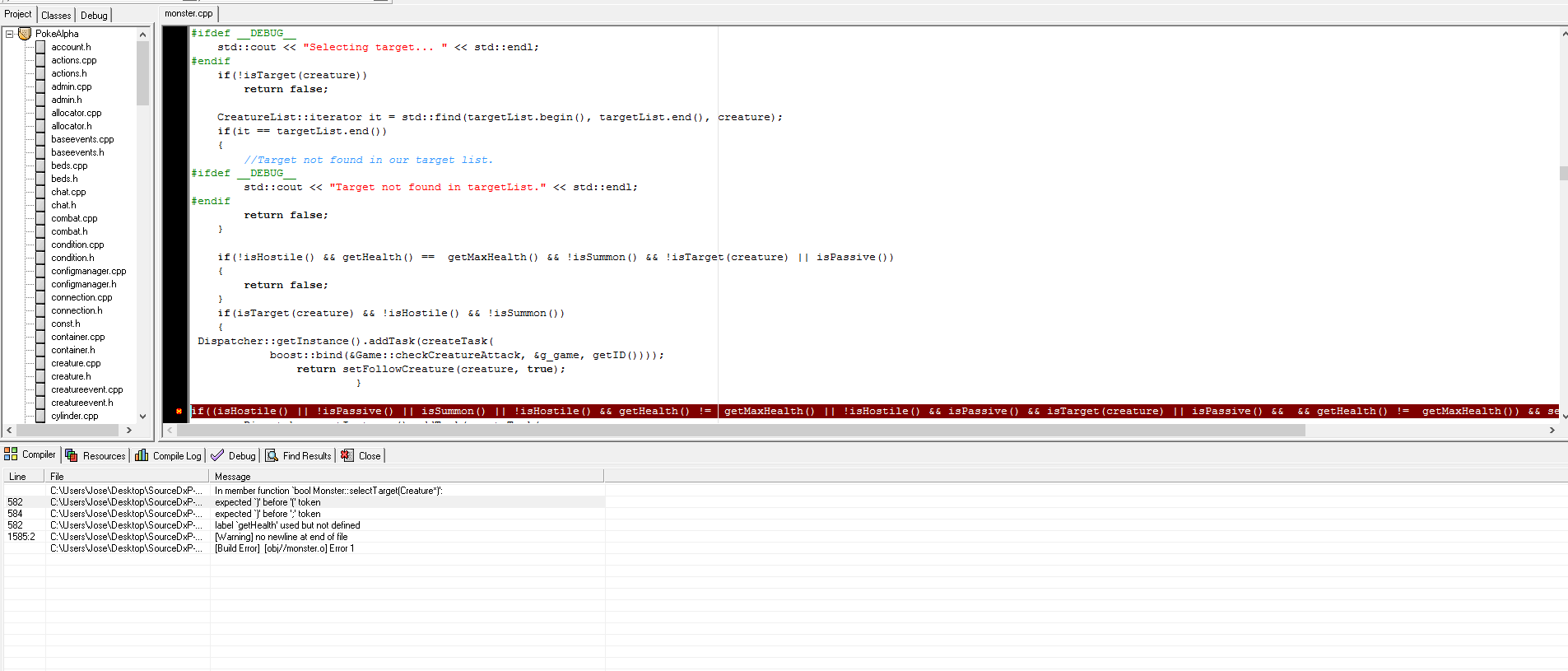Select error row for line 584
This screenshot has width=1568, height=671.
[305, 514]
